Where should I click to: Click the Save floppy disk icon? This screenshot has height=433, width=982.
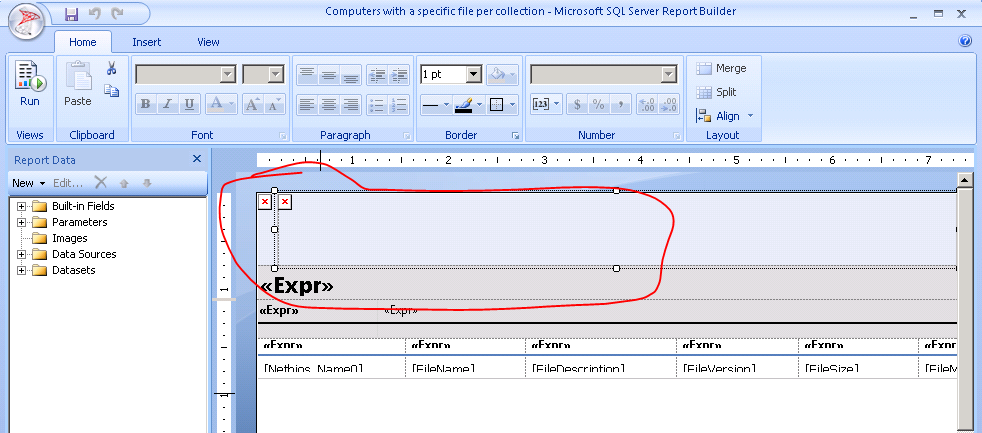coord(71,13)
